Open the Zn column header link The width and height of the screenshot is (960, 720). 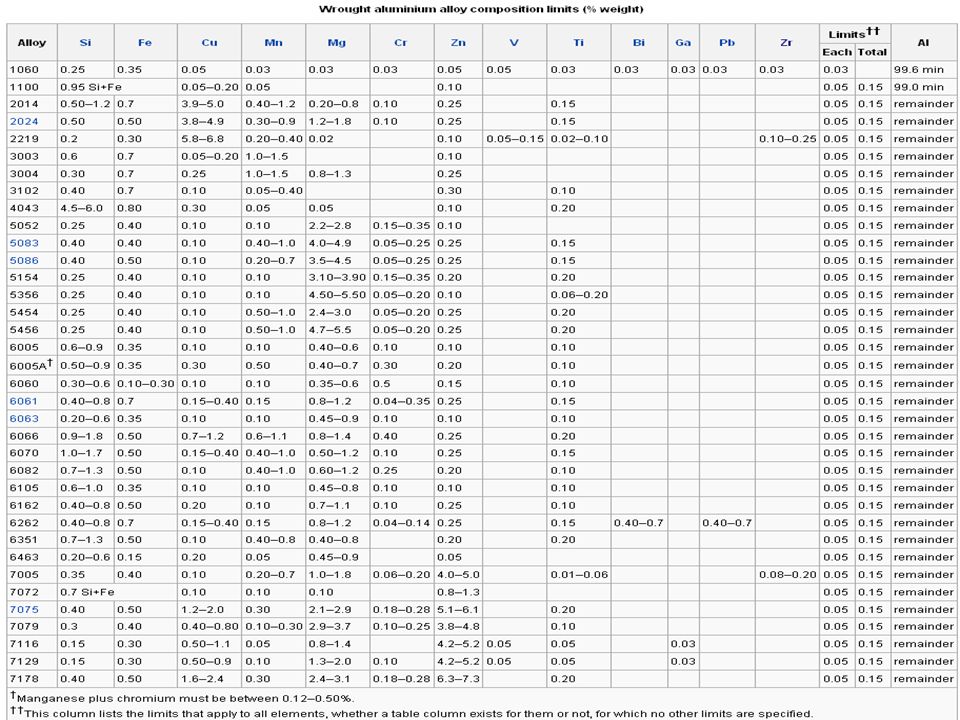pos(458,42)
